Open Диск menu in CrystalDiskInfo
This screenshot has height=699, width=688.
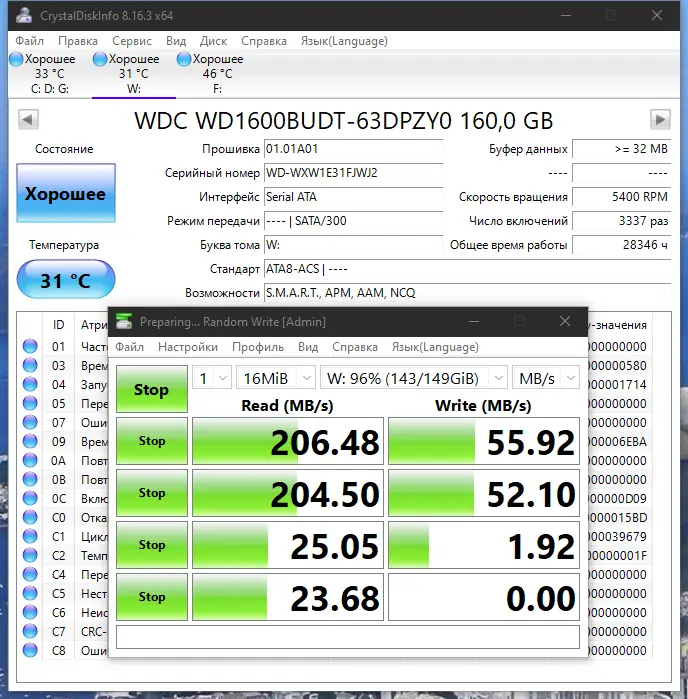[x=213, y=41]
